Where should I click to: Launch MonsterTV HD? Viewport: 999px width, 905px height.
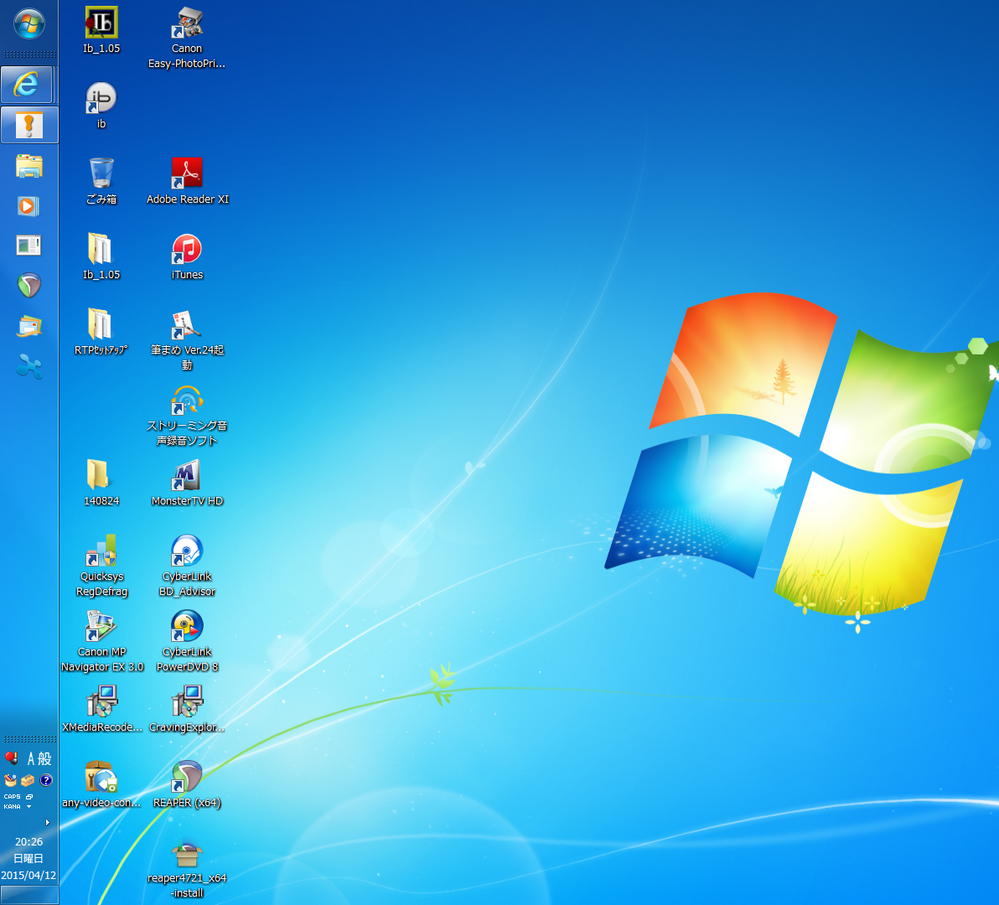click(187, 482)
